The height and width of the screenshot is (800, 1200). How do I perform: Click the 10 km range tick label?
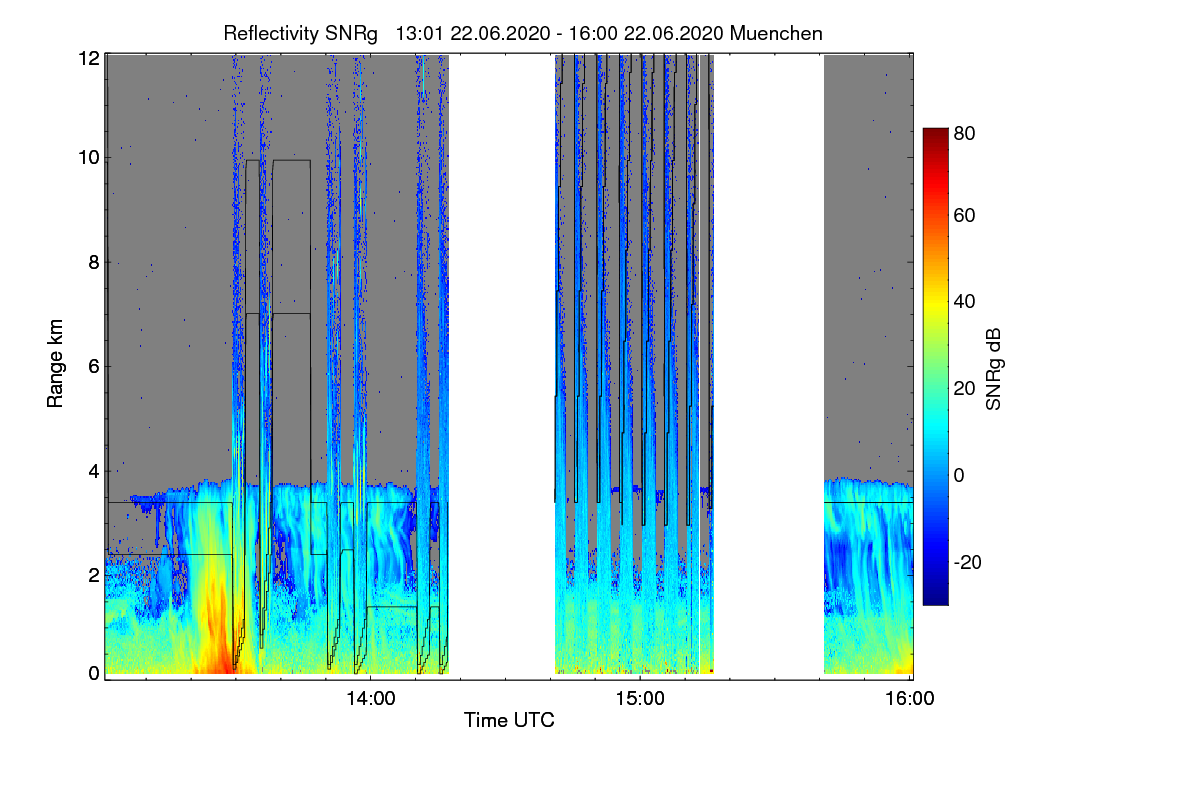[89, 158]
